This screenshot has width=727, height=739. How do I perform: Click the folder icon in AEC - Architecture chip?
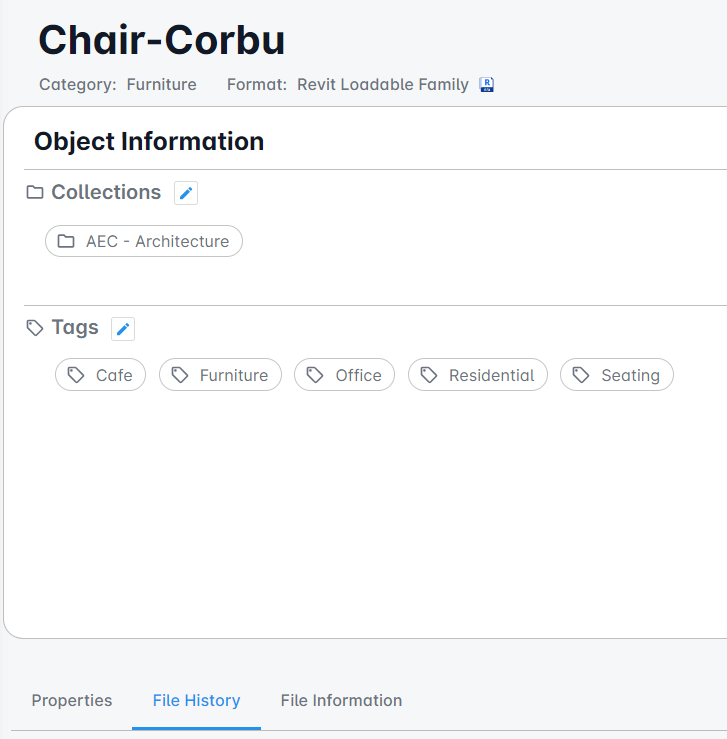coord(66,241)
